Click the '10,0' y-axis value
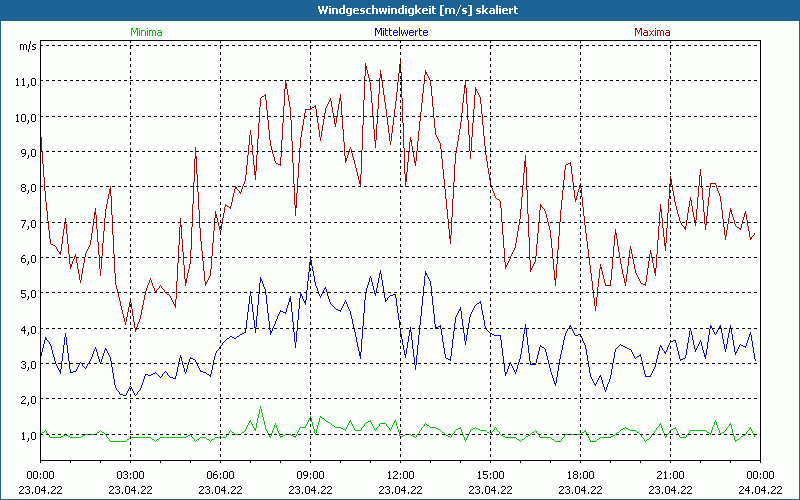The height and width of the screenshot is (500, 800). point(26,117)
